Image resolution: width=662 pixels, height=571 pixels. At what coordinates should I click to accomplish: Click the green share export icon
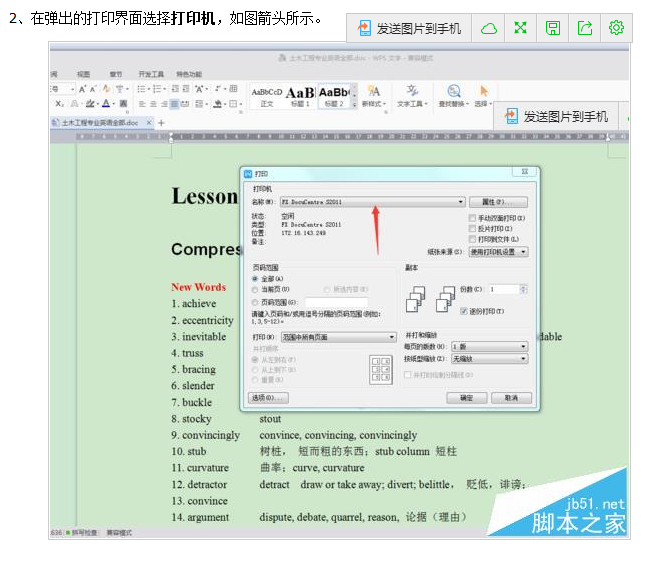585,28
